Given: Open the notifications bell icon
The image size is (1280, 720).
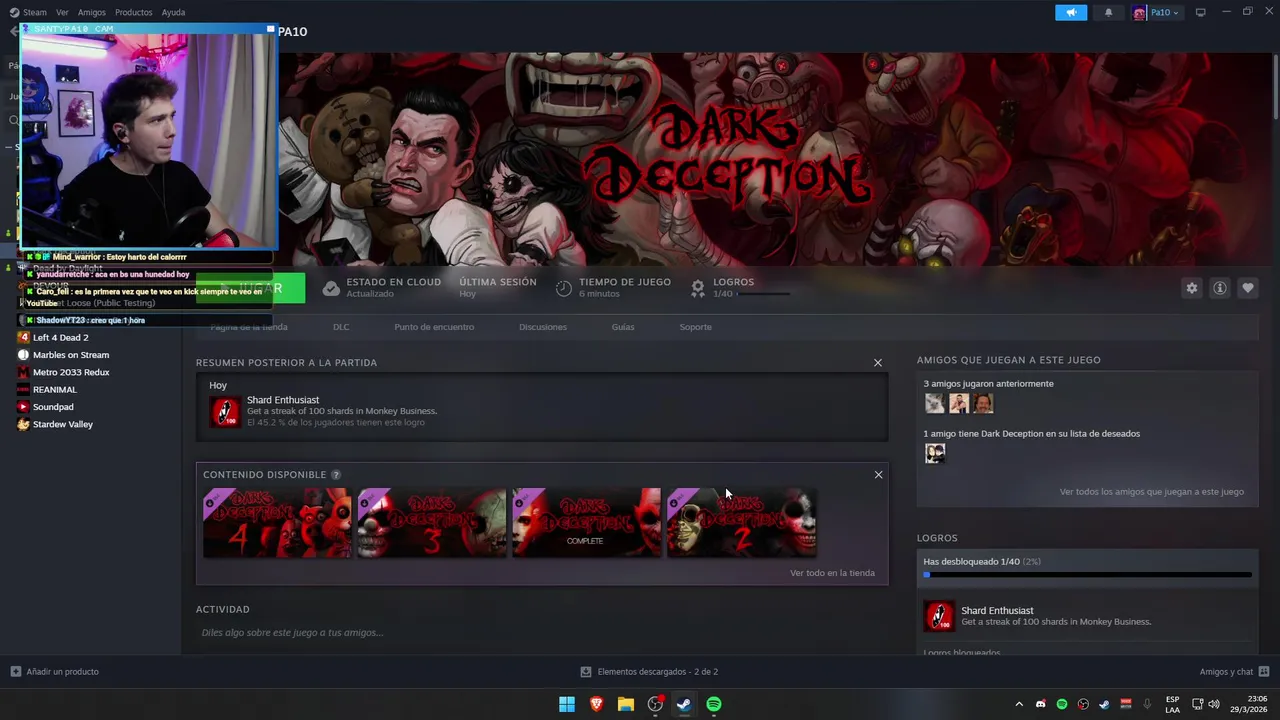Looking at the screenshot, I should [x=1108, y=13].
